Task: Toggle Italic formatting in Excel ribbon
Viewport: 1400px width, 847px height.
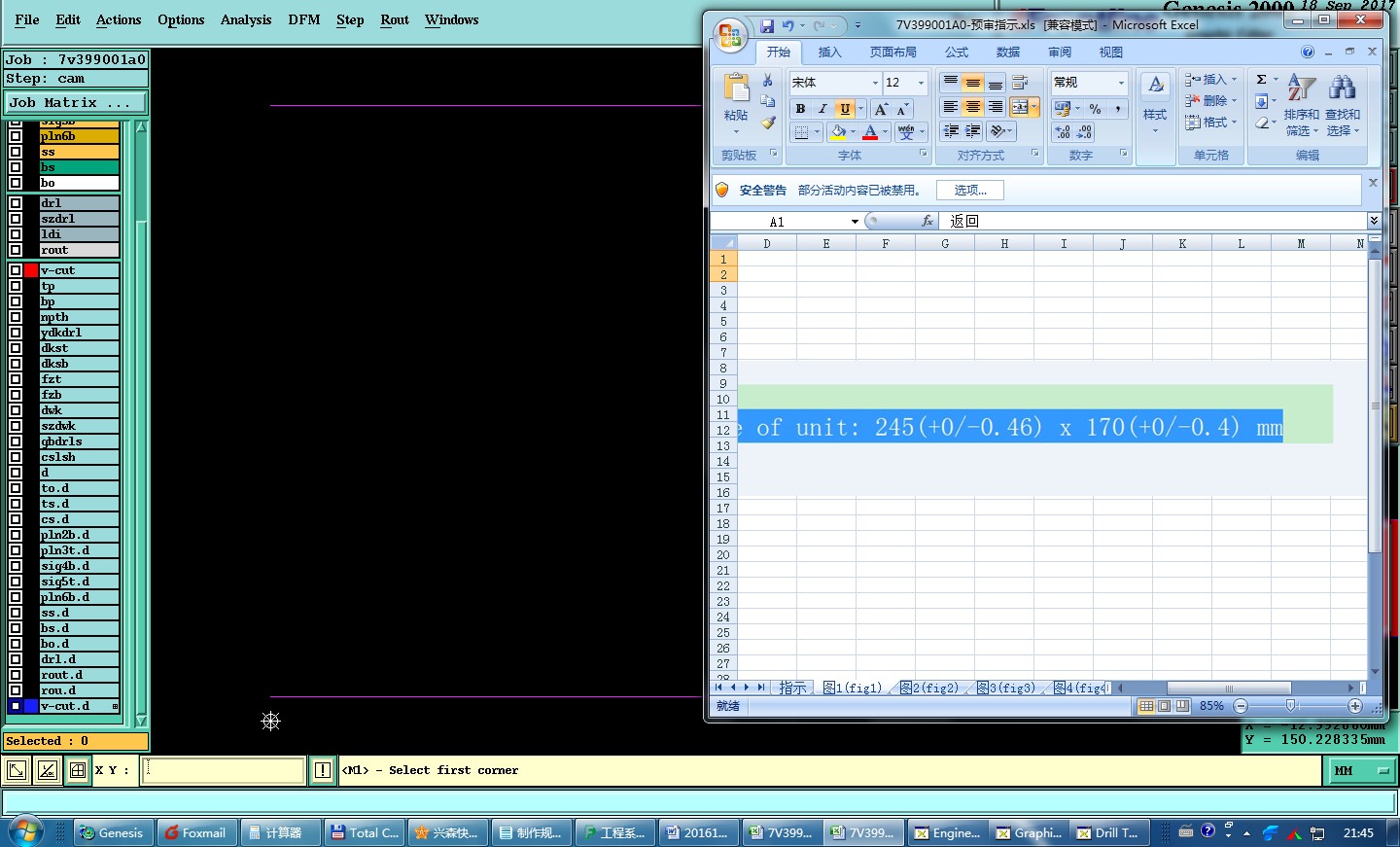Action: pyautogui.click(x=822, y=109)
